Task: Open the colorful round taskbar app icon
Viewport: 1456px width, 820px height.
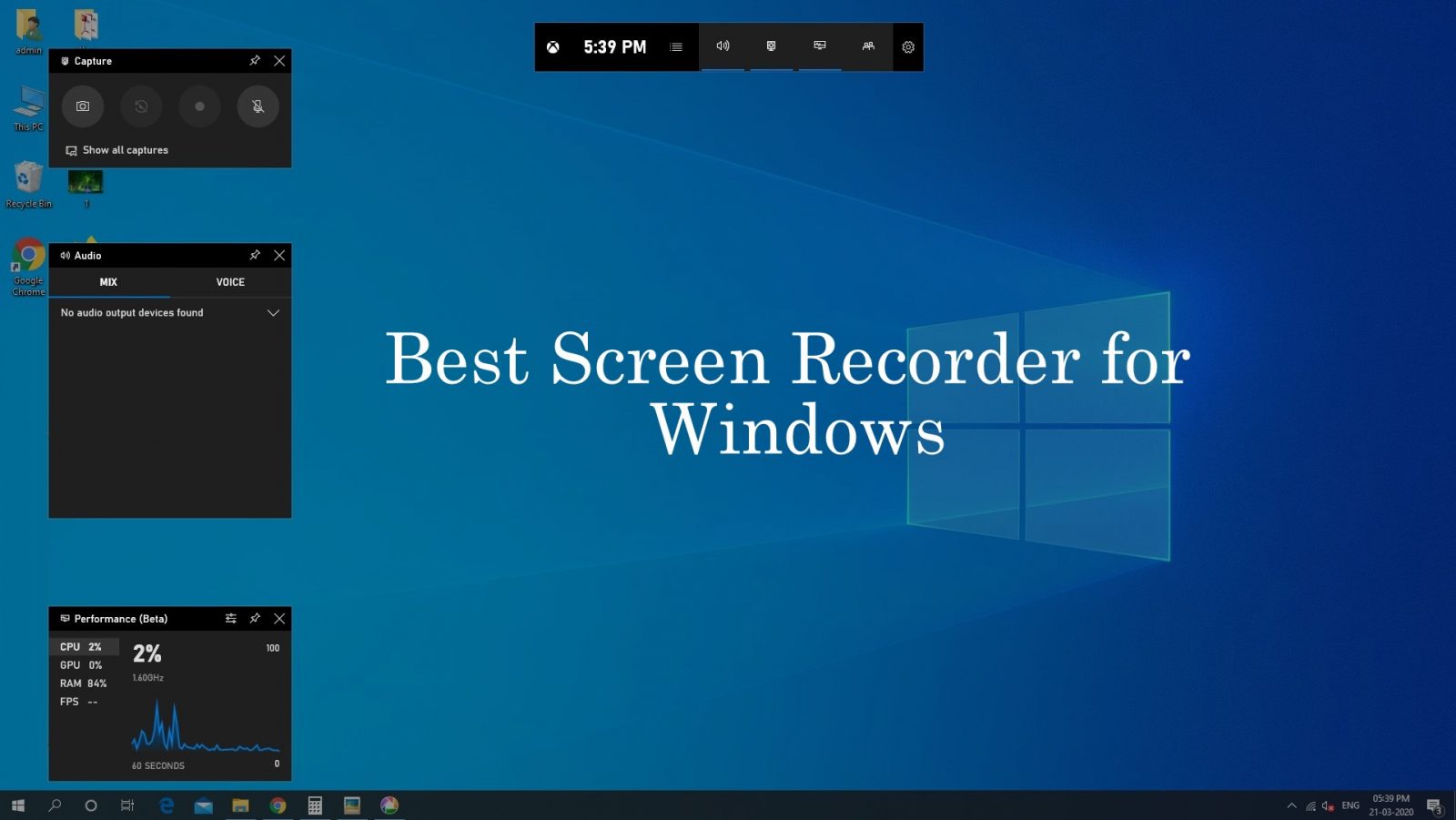Action: [x=389, y=805]
